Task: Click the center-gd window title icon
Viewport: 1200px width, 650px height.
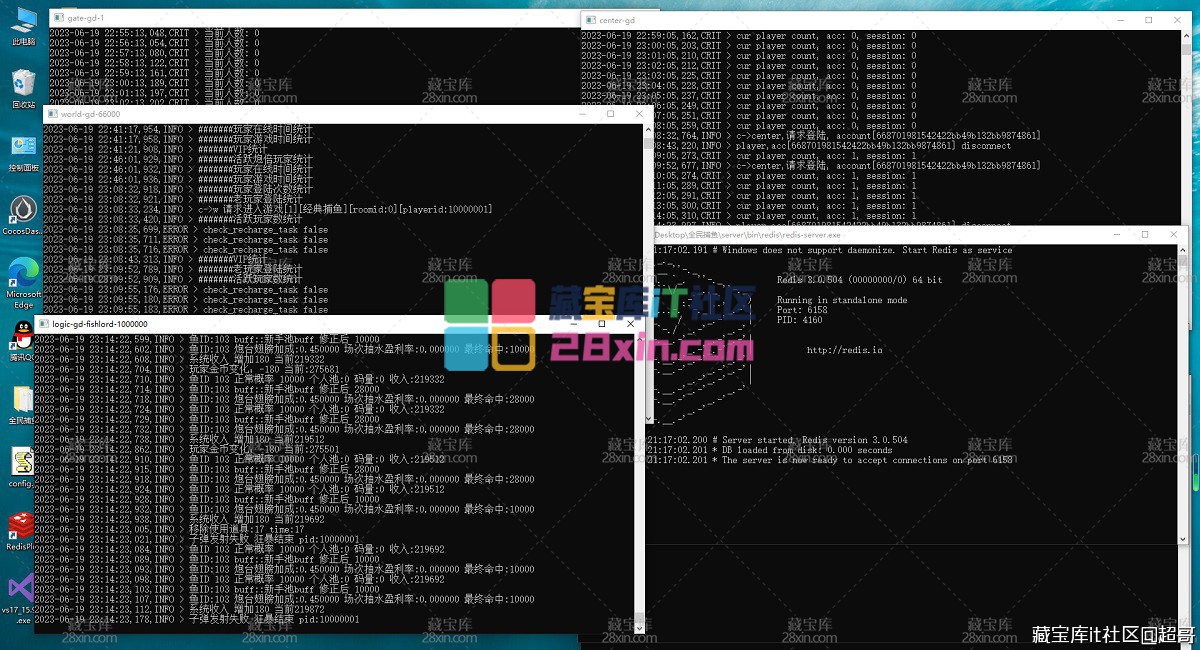Action: (x=589, y=20)
